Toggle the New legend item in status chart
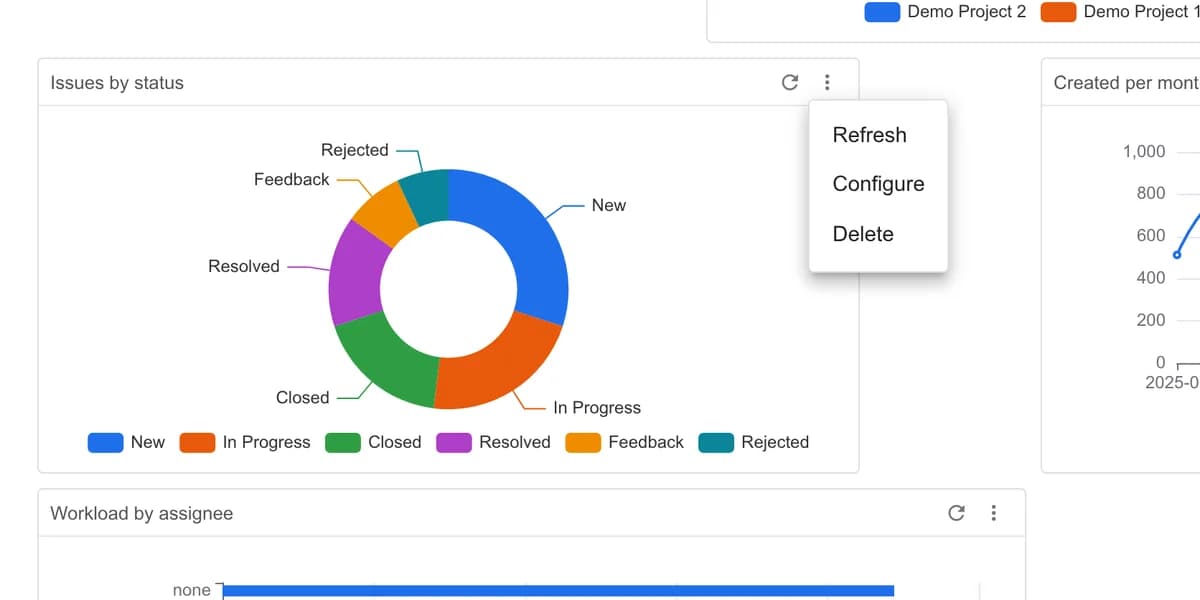Screen dimensions: 1200x600 coord(127,442)
